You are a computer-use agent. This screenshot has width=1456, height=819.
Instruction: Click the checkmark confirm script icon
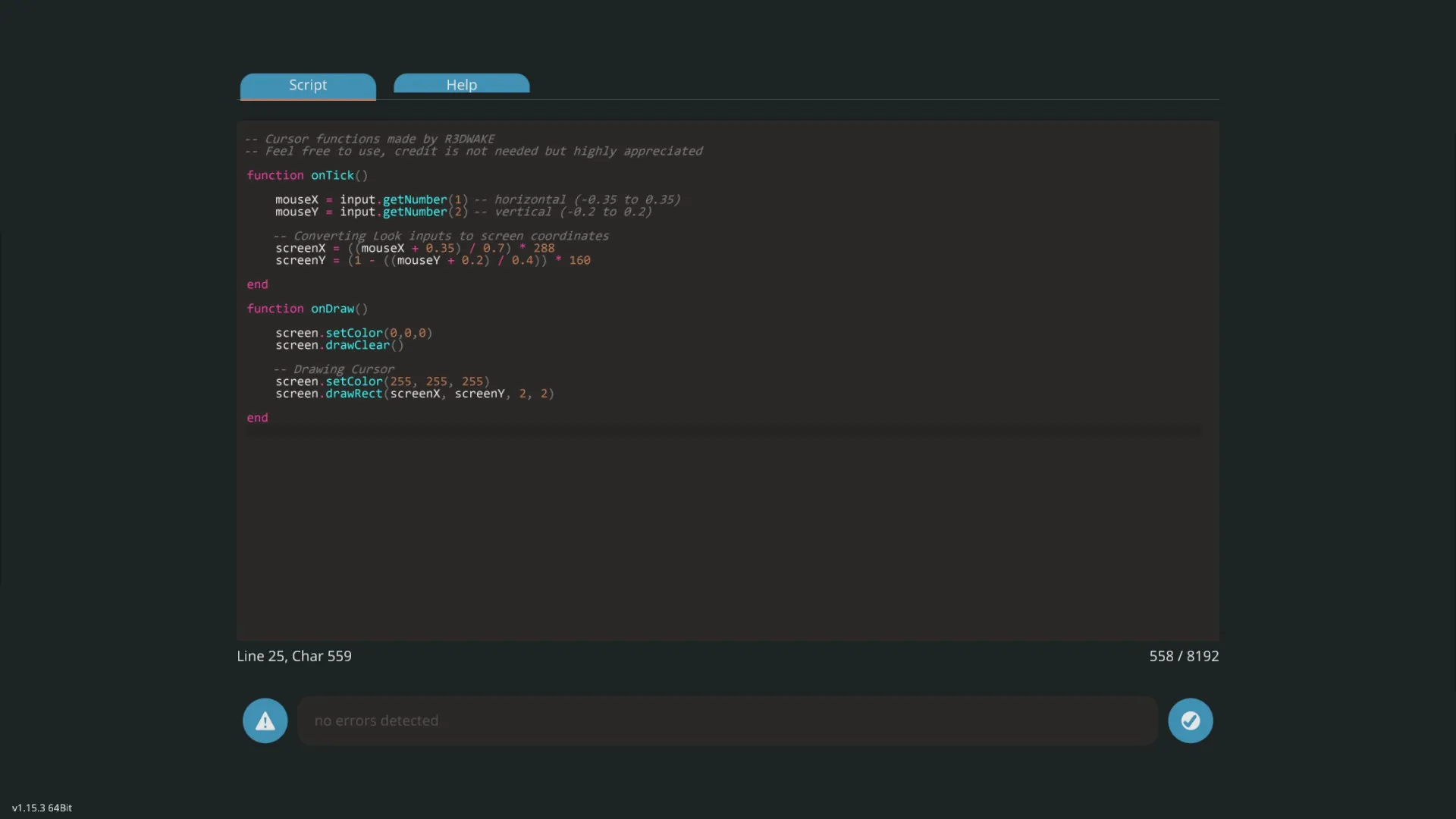[1190, 720]
